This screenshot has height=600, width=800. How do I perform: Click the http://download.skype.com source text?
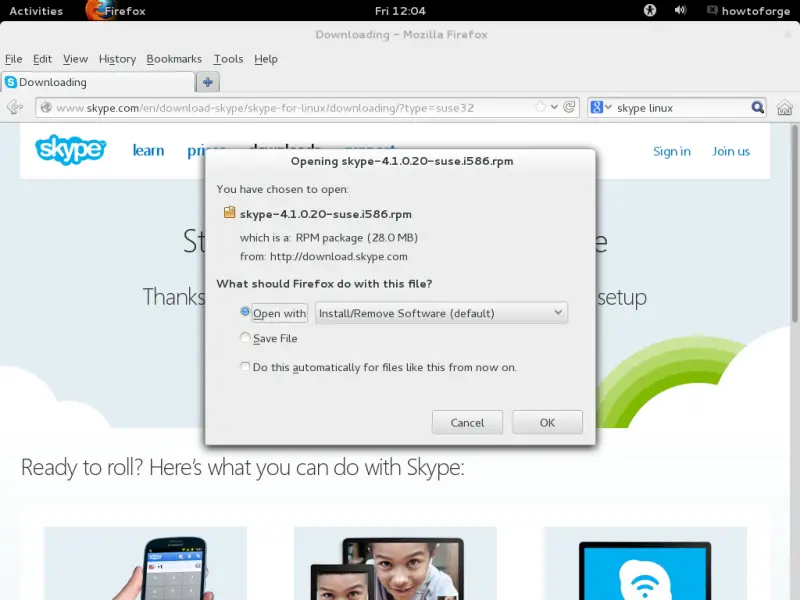click(x=339, y=257)
